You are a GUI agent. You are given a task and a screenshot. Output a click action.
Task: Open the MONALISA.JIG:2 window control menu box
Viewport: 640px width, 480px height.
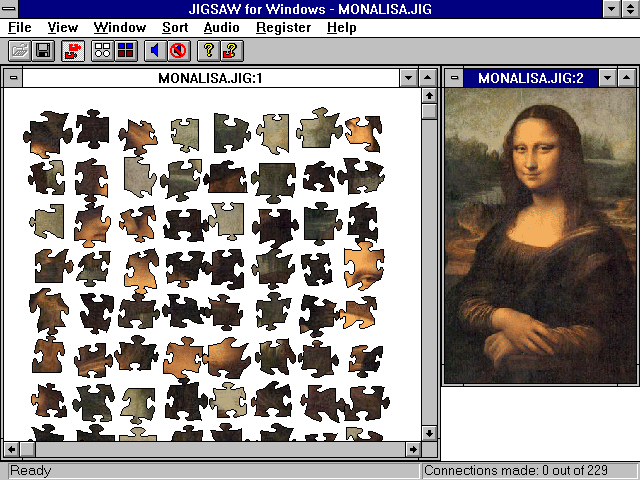coord(454,78)
